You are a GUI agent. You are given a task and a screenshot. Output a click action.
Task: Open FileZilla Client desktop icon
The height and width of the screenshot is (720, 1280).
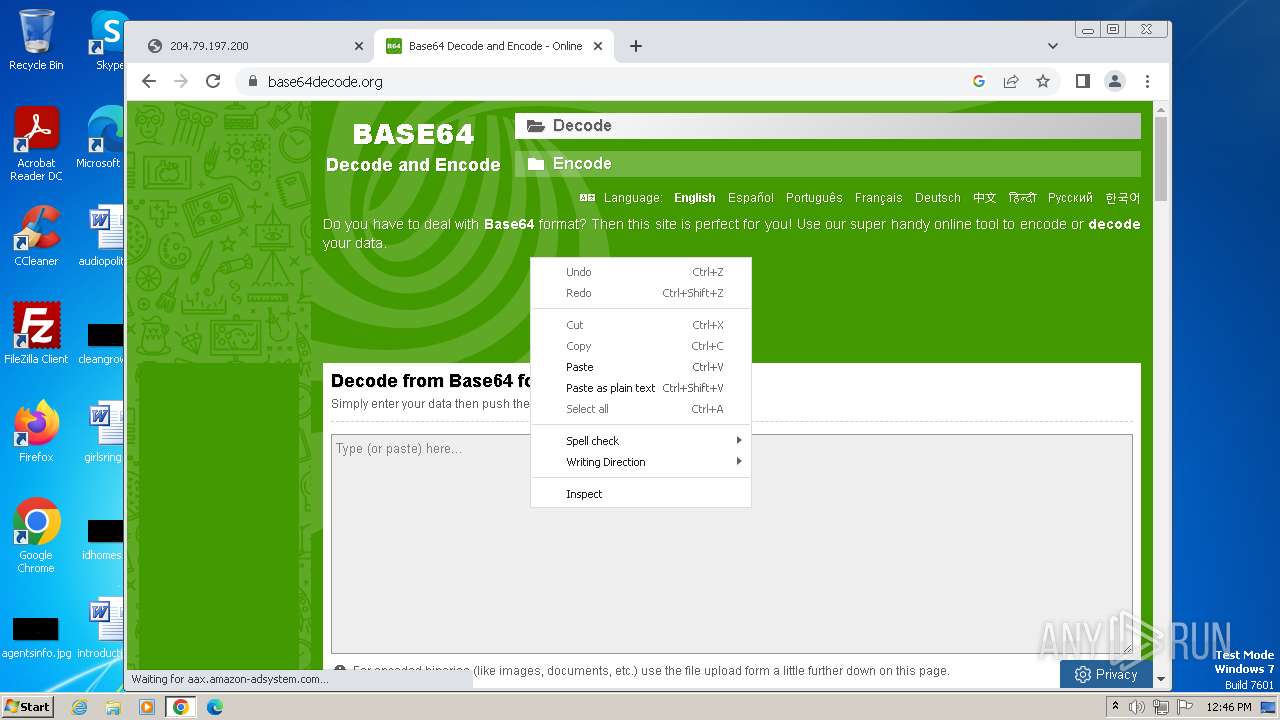36,334
